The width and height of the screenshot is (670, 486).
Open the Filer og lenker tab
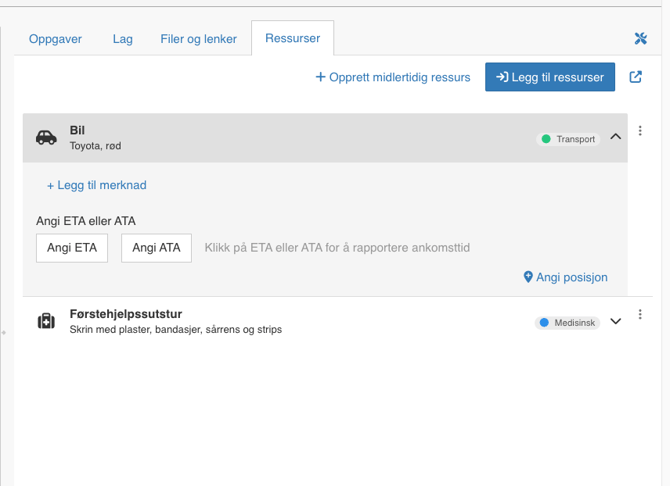[x=199, y=39]
